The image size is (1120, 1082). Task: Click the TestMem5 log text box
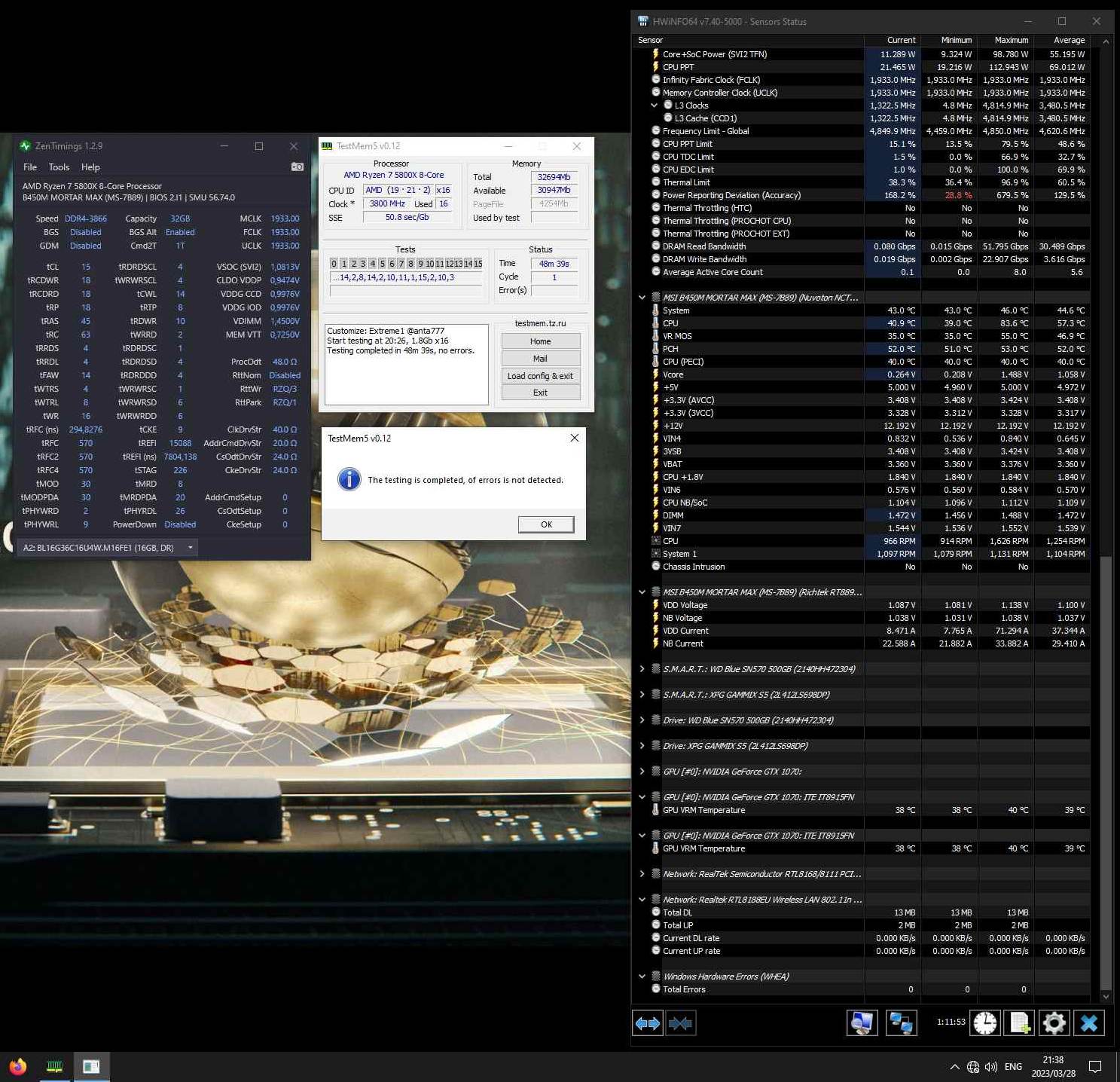point(406,365)
